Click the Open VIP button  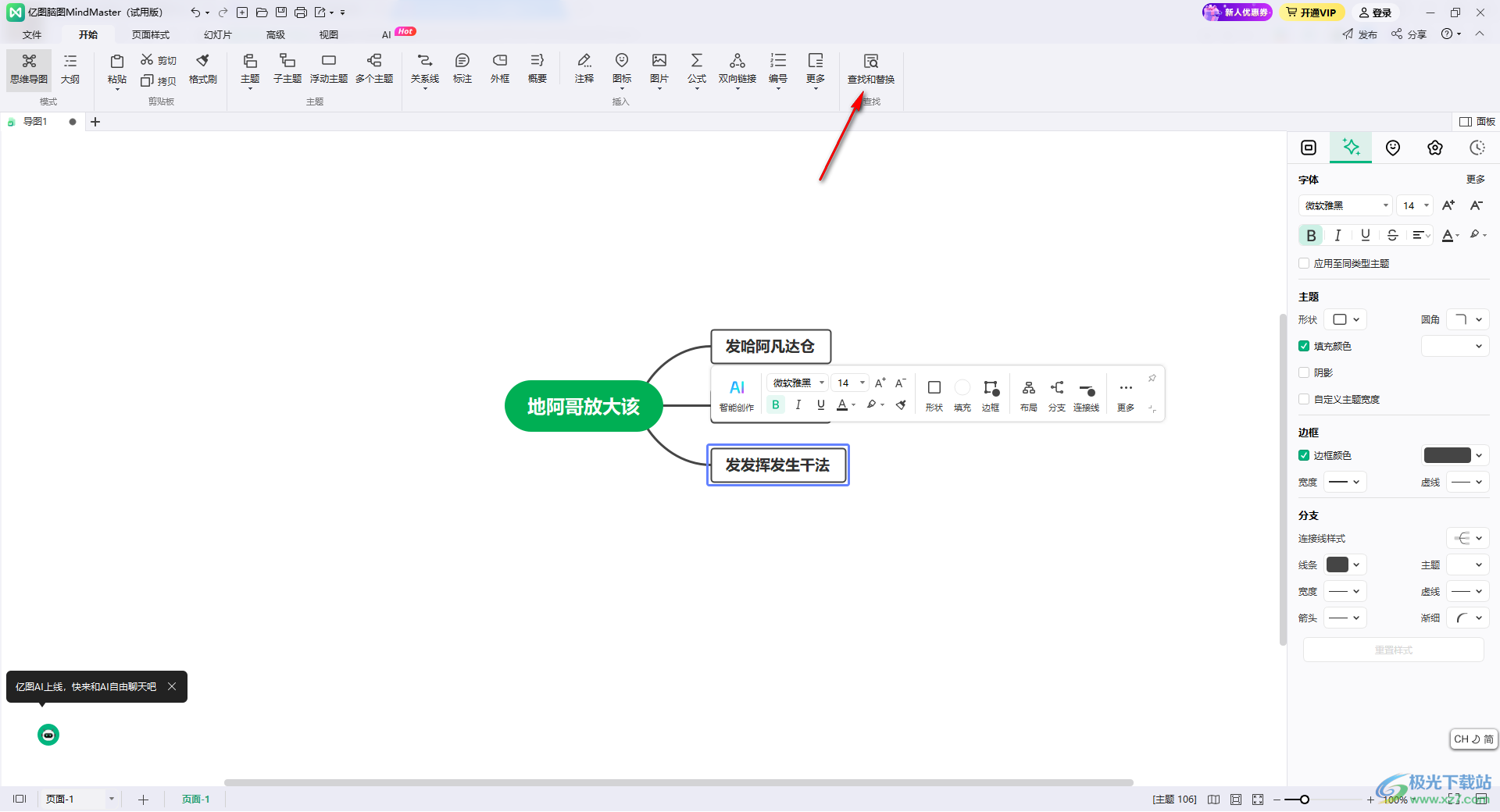pyautogui.click(x=1312, y=12)
